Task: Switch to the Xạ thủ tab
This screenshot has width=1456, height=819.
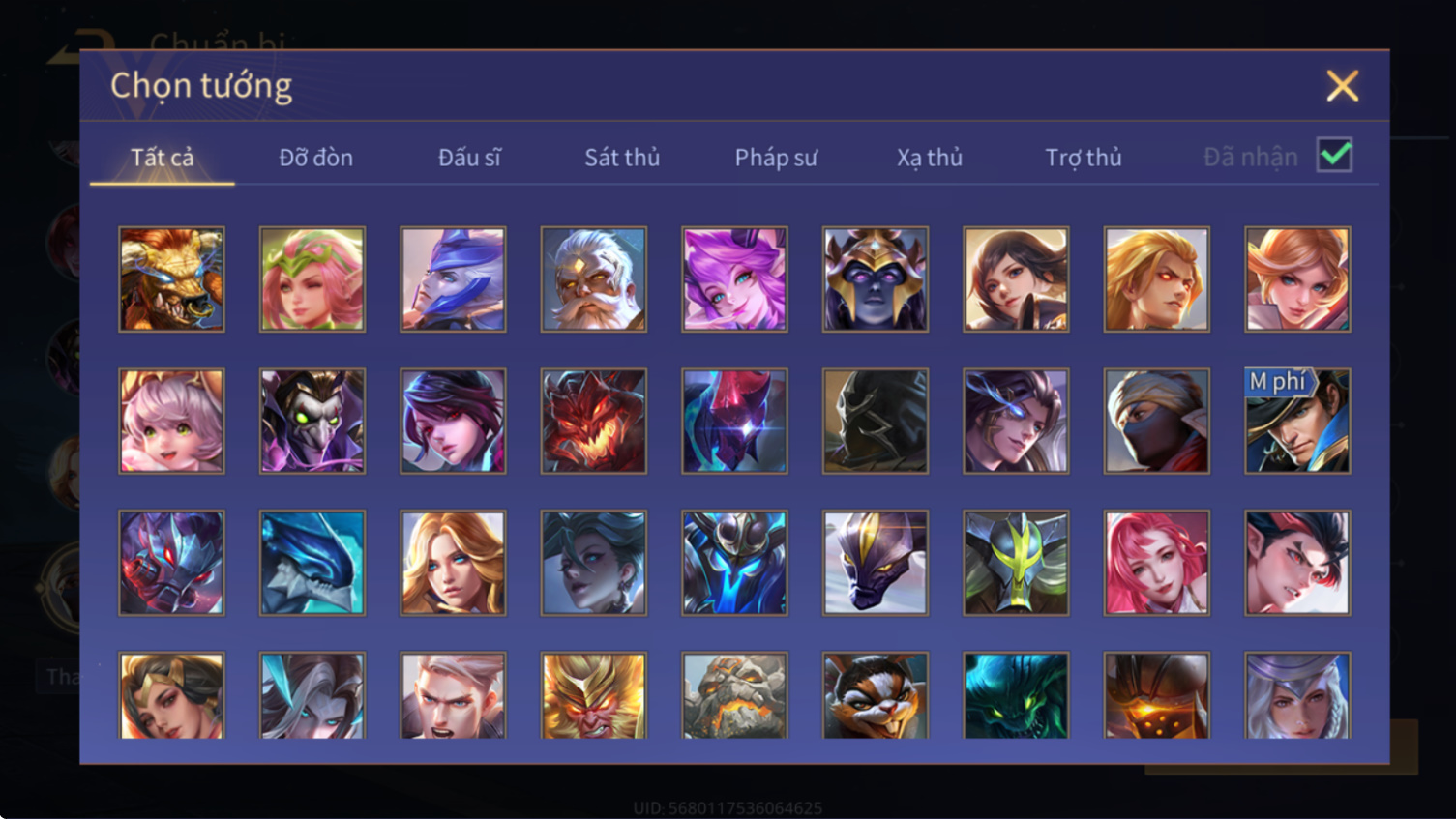Action: tap(930, 157)
